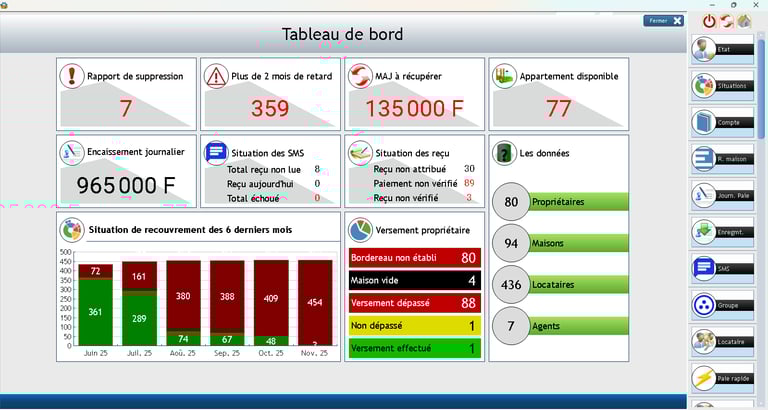This screenshot has width=768, height=410.
Task: Click the Reçu non vérifié line
Action: pyautogui.click(x=423, y=198)
